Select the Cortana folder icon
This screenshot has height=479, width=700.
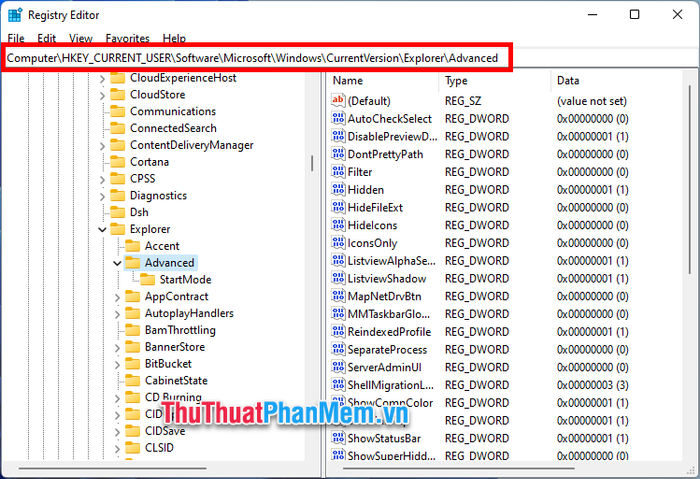pos(118,162)
